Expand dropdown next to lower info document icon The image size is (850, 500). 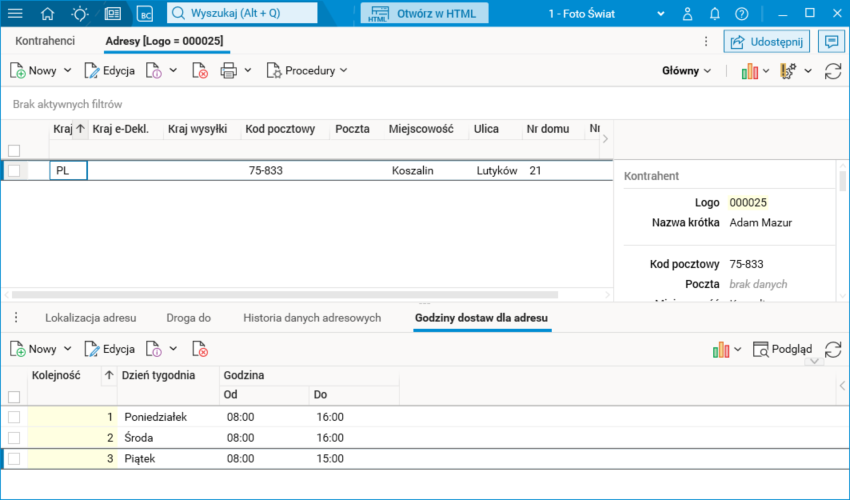(173, 349)
